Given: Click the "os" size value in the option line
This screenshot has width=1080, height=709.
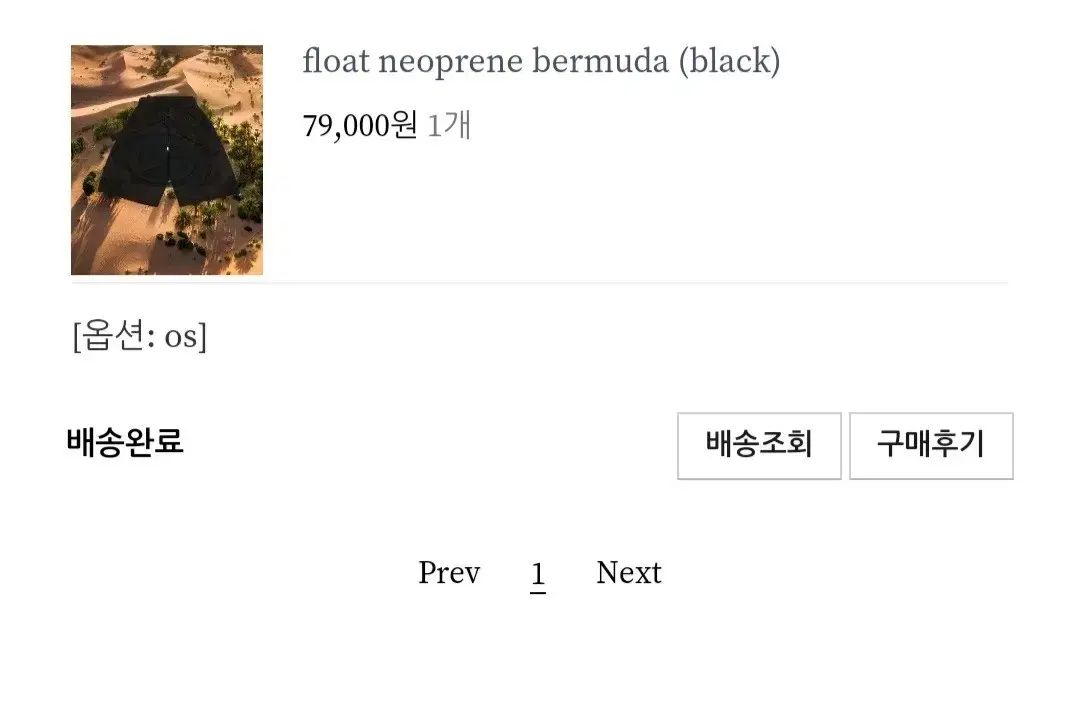Looking at the screenshot, I should click(181, 336).
